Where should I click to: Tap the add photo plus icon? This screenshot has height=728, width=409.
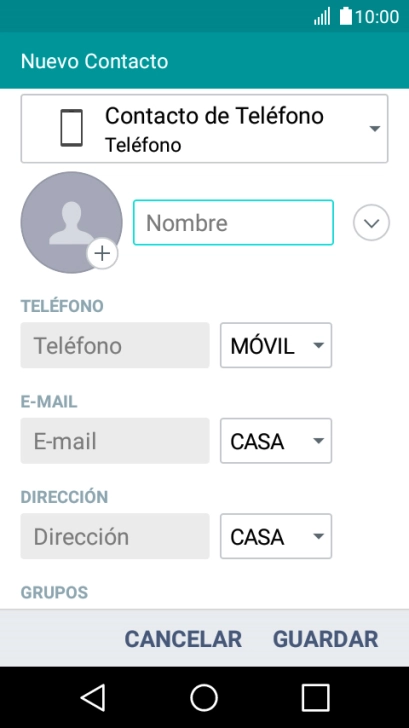point(103,254)
